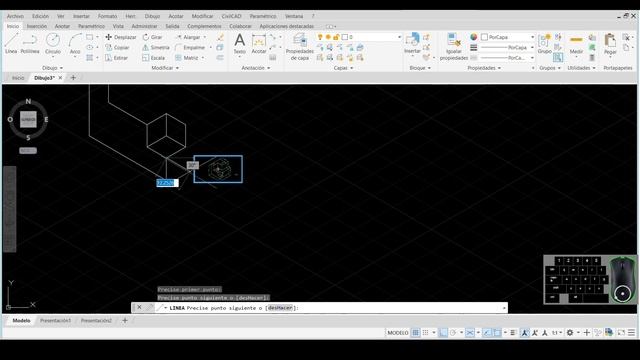Click the Girar (rotate) tool
The image size is (640, 360).
(152, 37)
